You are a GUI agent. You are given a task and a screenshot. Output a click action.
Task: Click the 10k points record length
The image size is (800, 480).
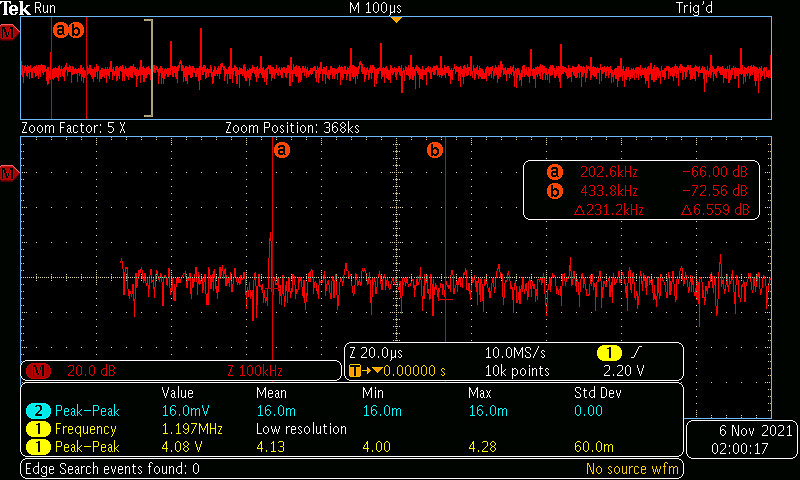517,371
